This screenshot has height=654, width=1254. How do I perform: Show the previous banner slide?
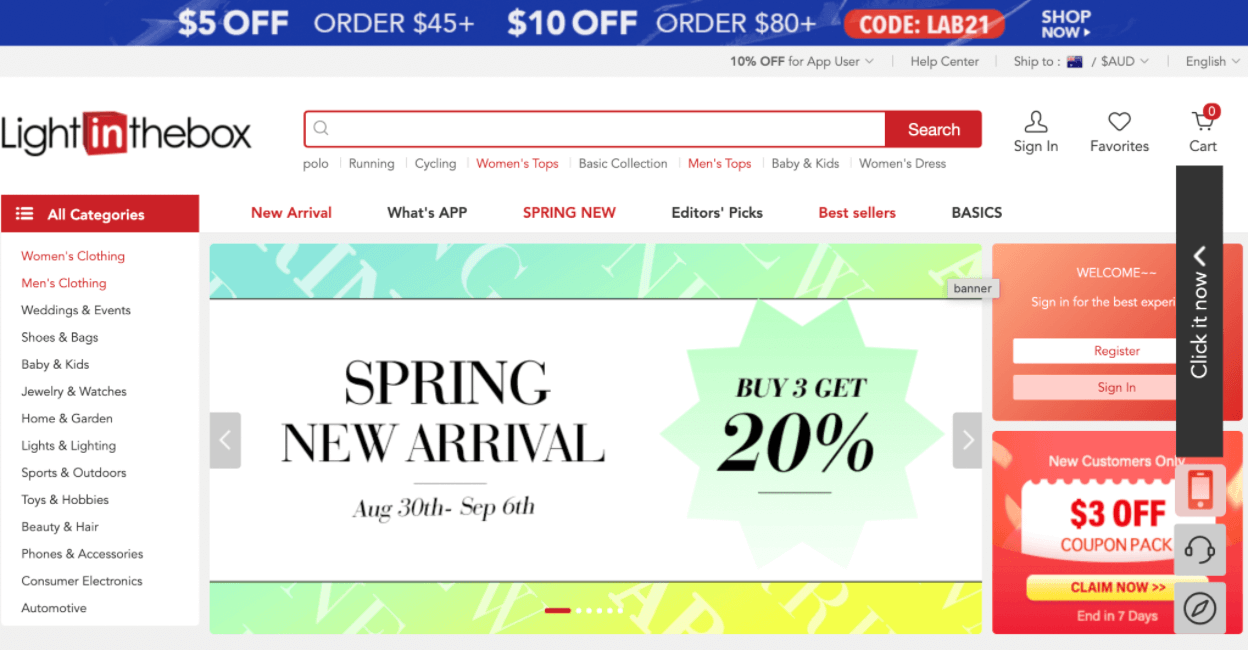(226, 442)
